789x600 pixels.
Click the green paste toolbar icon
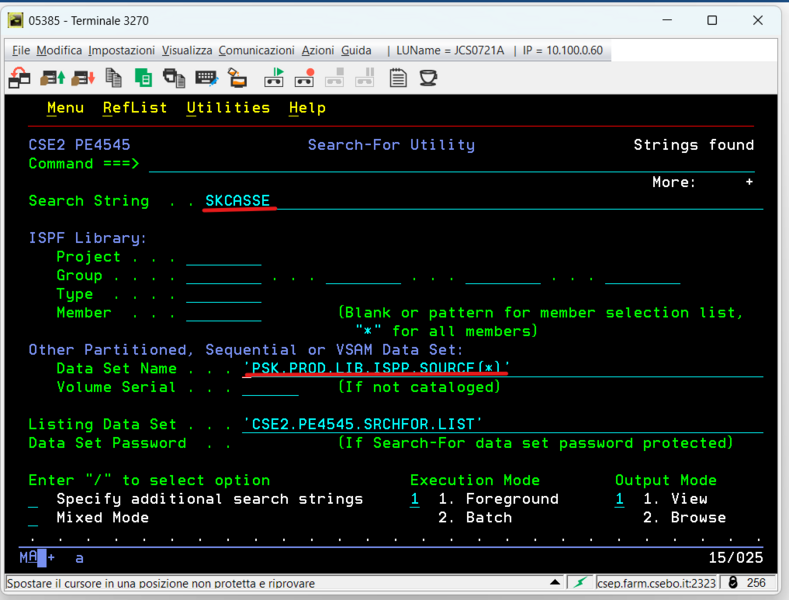[143, 78]
